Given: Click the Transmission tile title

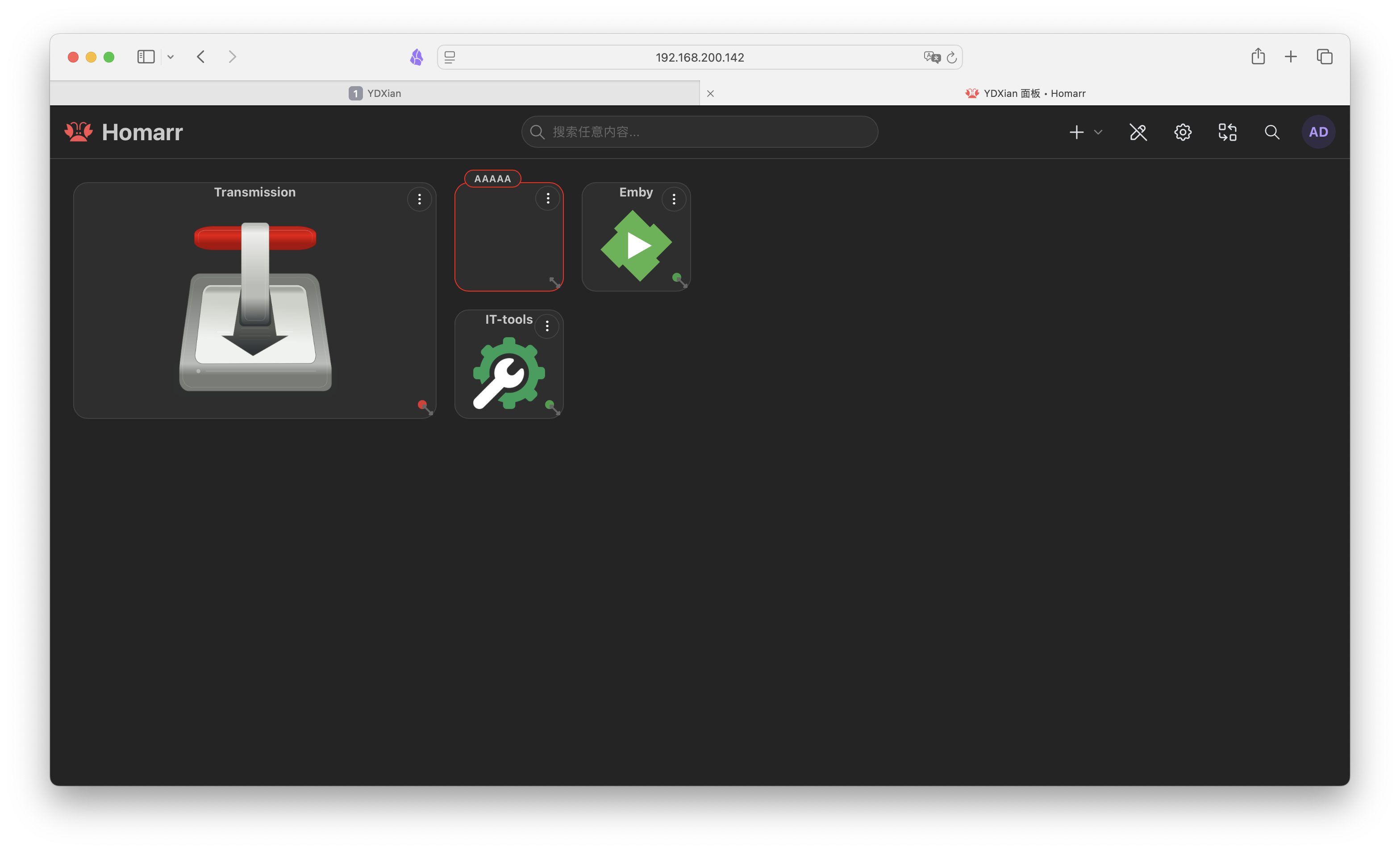Looking at the screenshot, I should tap(254, 192).
